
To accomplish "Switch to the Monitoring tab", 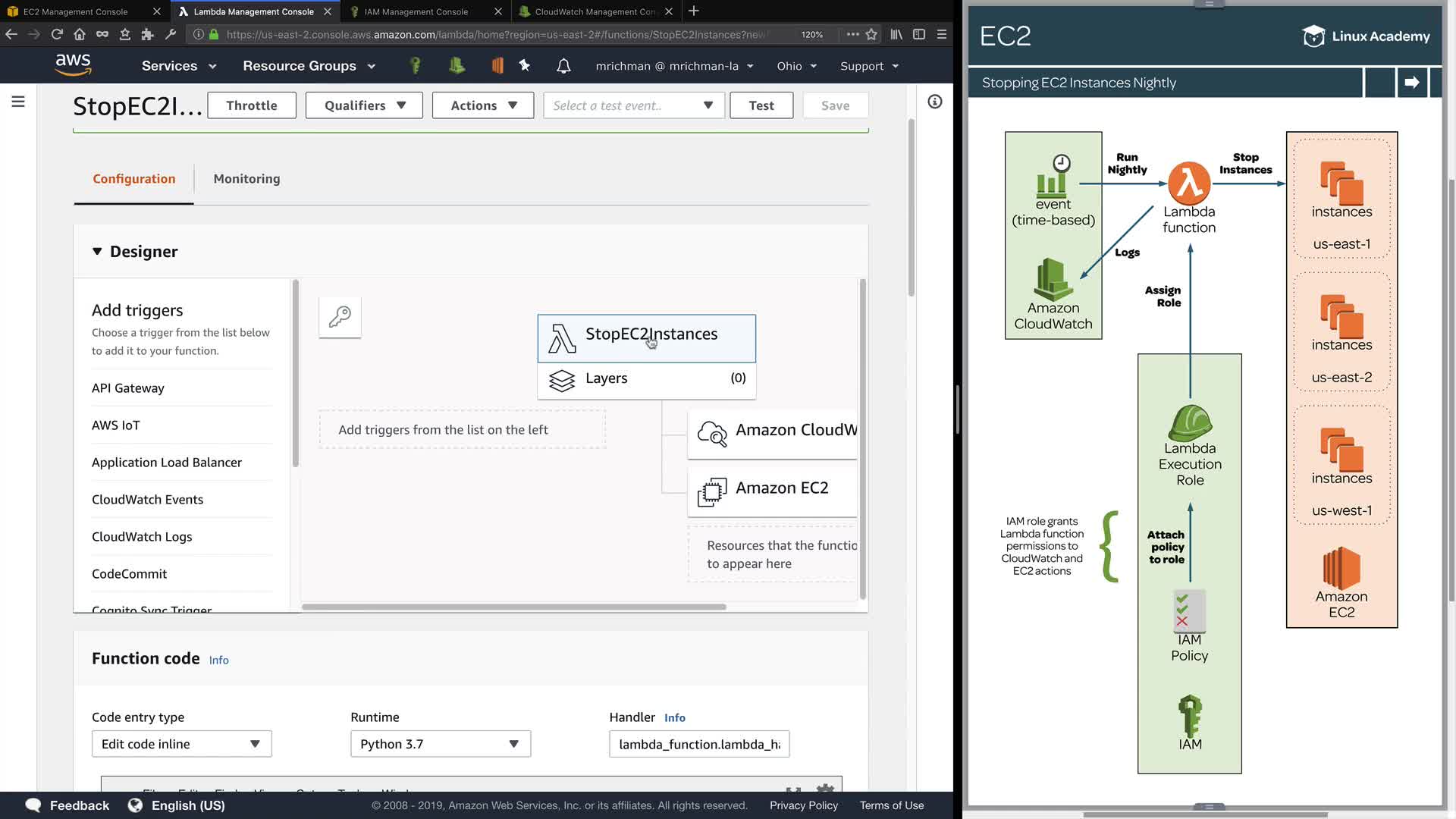I will point(246,179).
